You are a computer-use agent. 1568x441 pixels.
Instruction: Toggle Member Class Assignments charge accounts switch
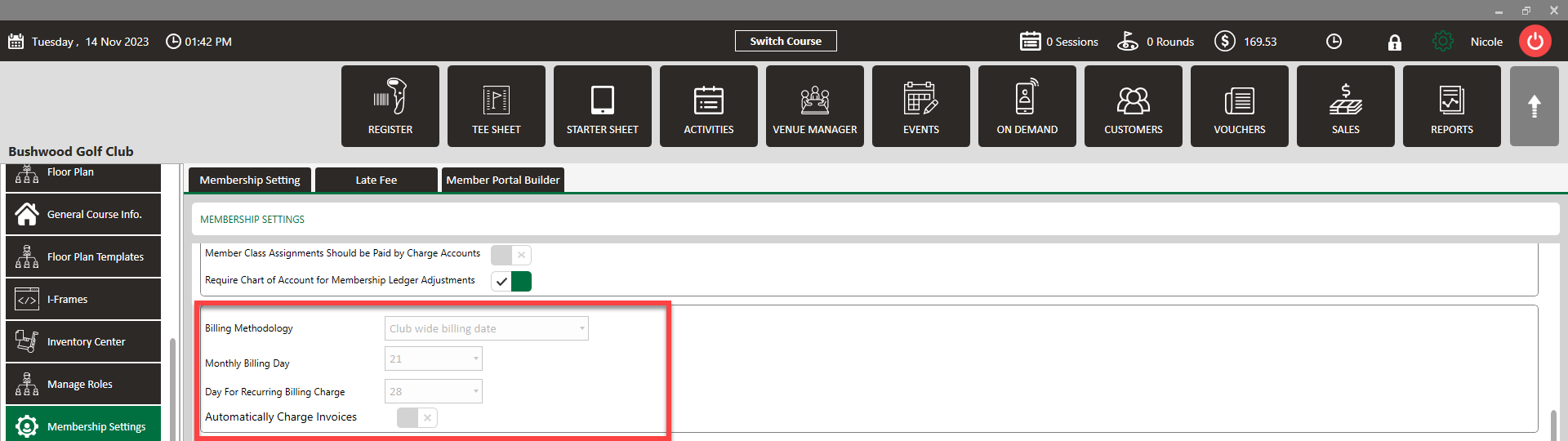pos(511,255)
